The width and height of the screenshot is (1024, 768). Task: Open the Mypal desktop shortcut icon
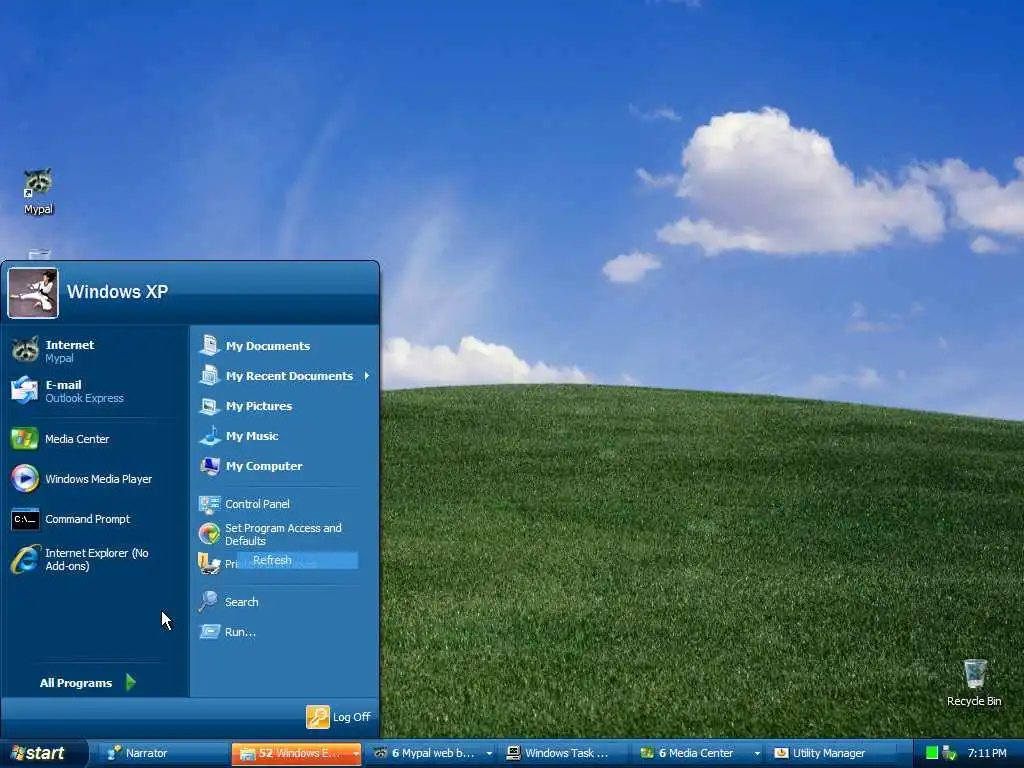pyautogui.click(x=38, y=182)
